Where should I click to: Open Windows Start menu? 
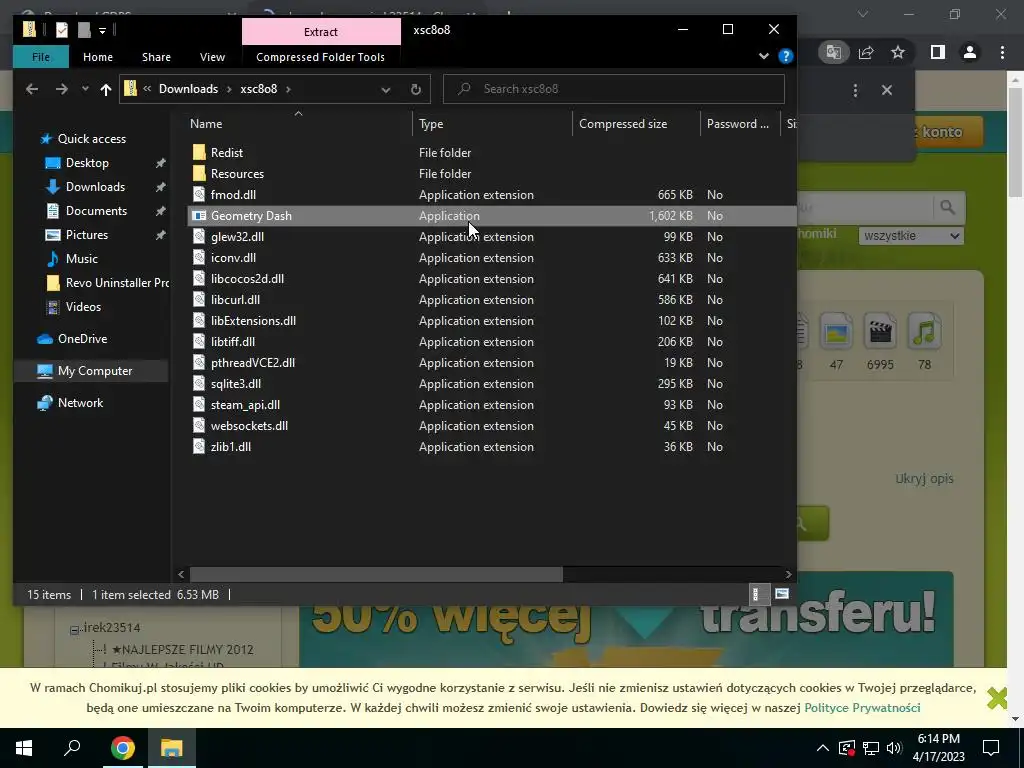point(24,748)
